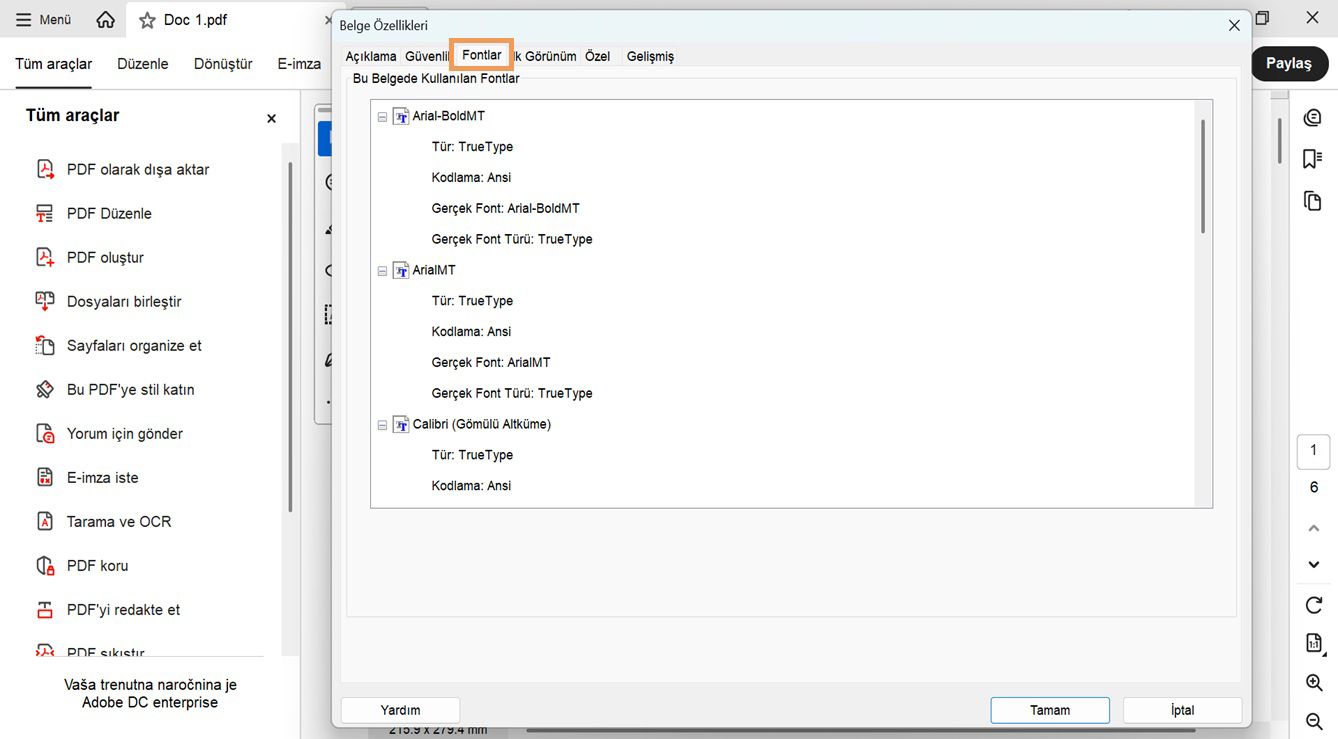Select 'Kodlama: Ansi' under Arial-BoldMT

click(x=471, y=177)
